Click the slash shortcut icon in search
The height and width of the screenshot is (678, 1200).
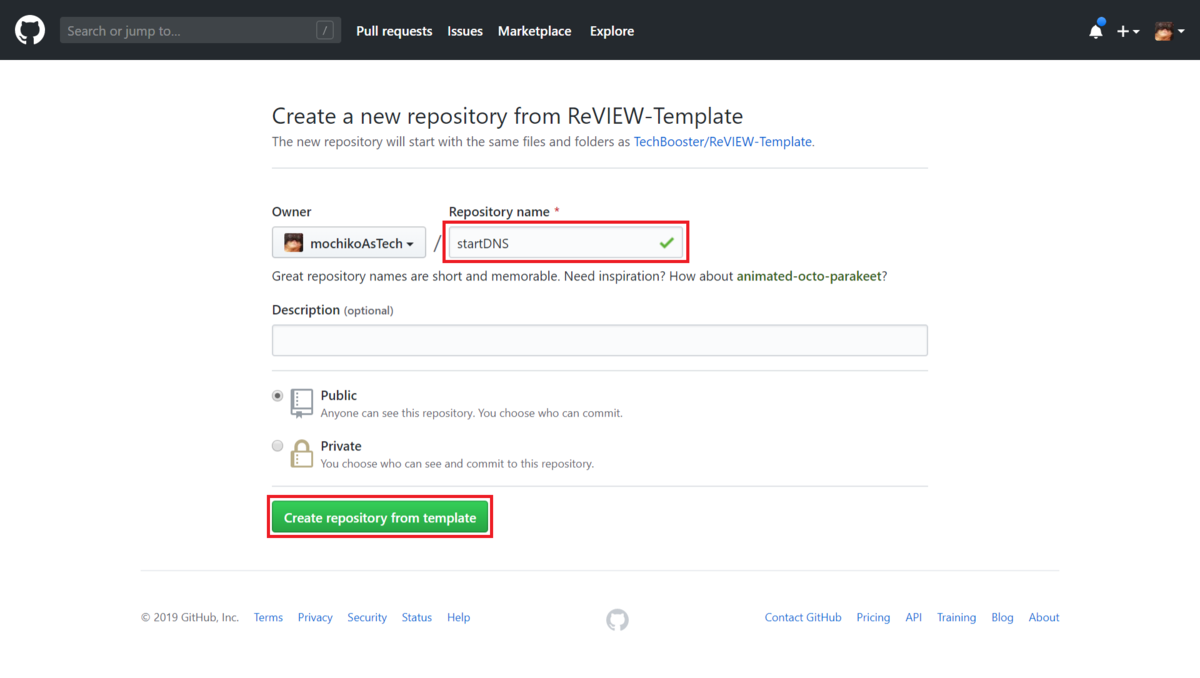325,31
